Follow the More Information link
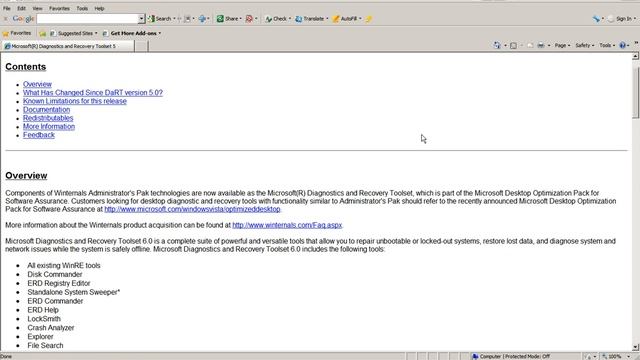The height and width of the screenshot is (360, 640). click(x=49, y=127)
